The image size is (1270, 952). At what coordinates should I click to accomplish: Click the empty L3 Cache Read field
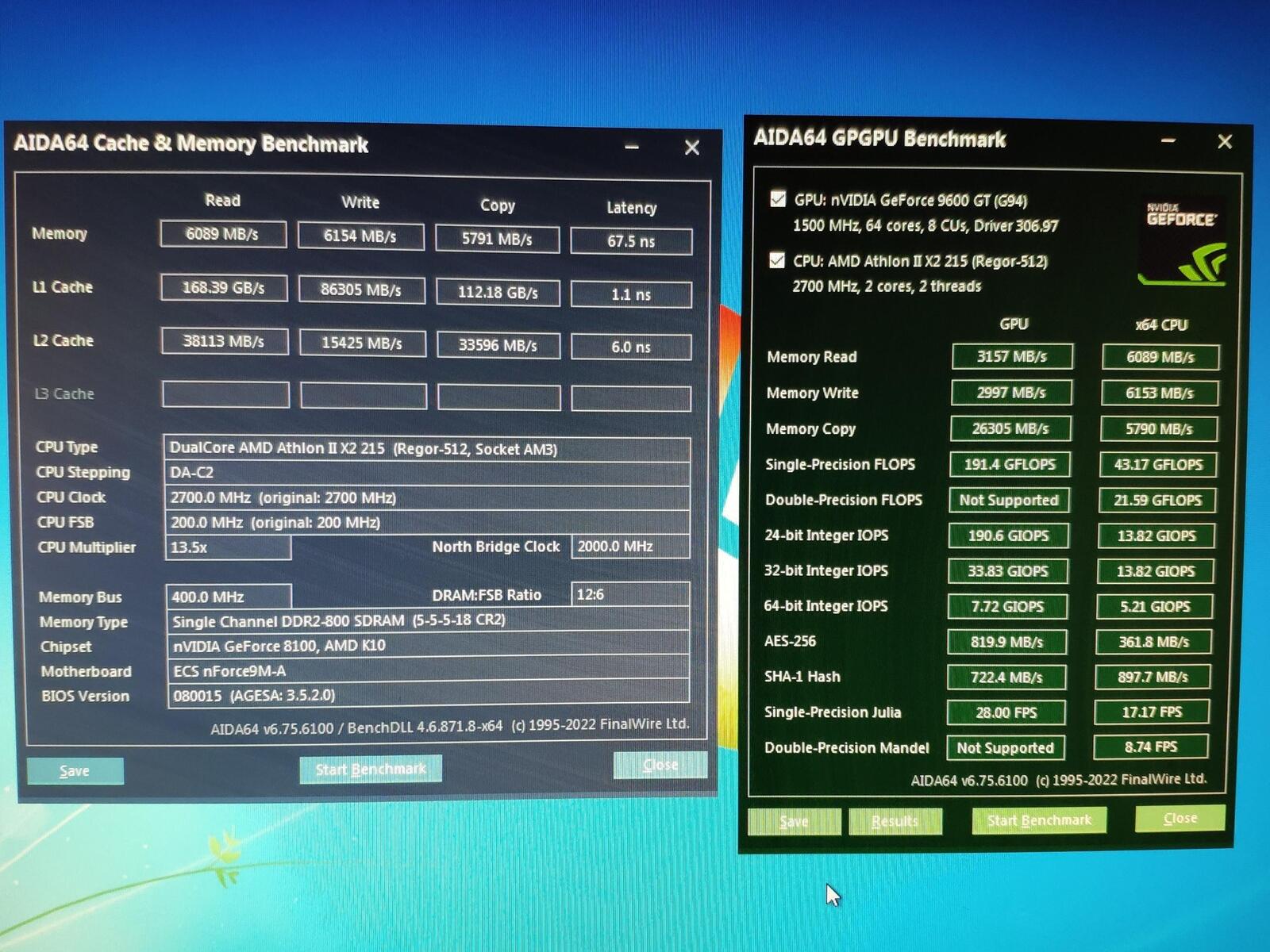tap(225, 394)
